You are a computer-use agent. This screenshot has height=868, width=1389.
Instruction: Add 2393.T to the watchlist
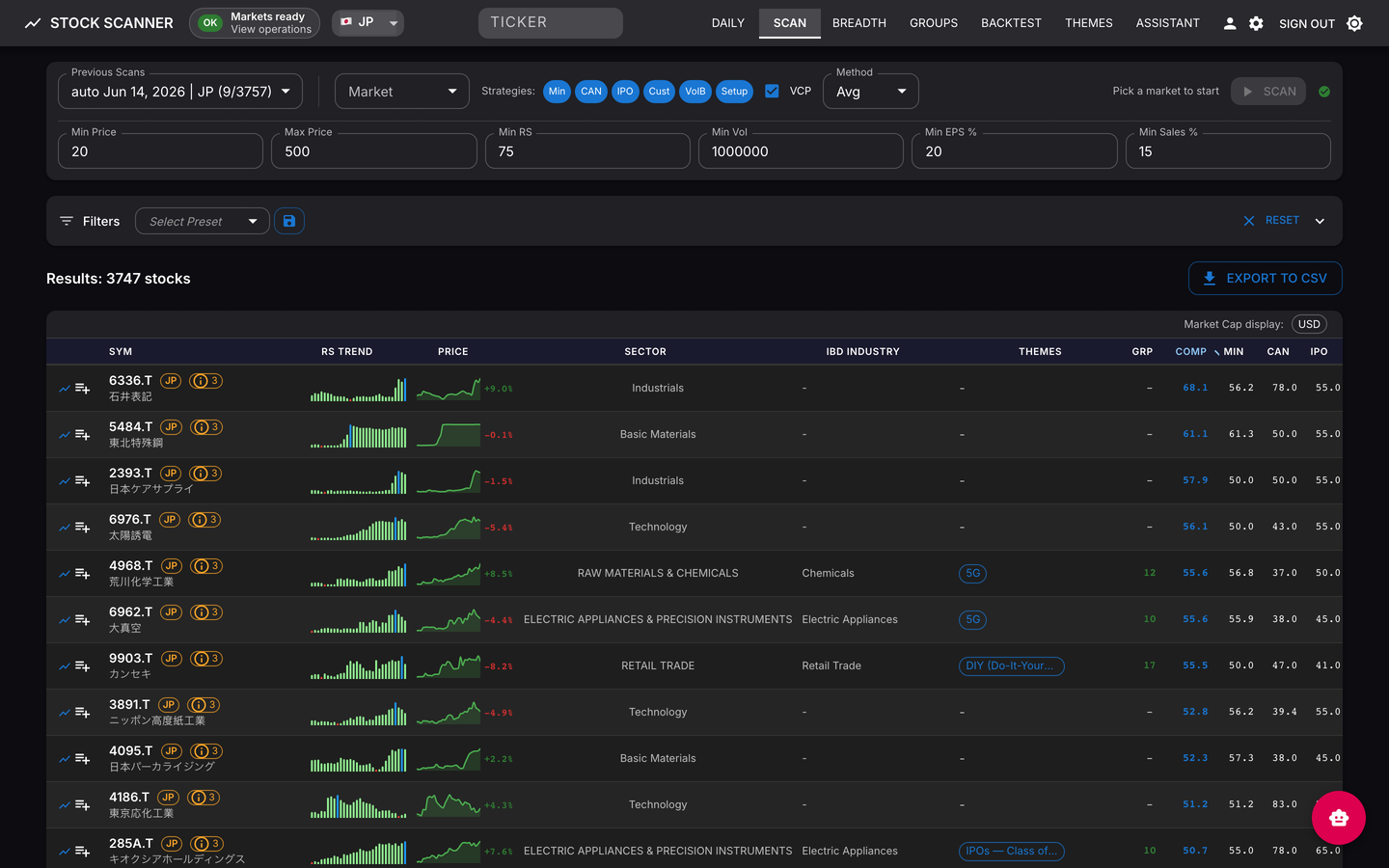83,481
